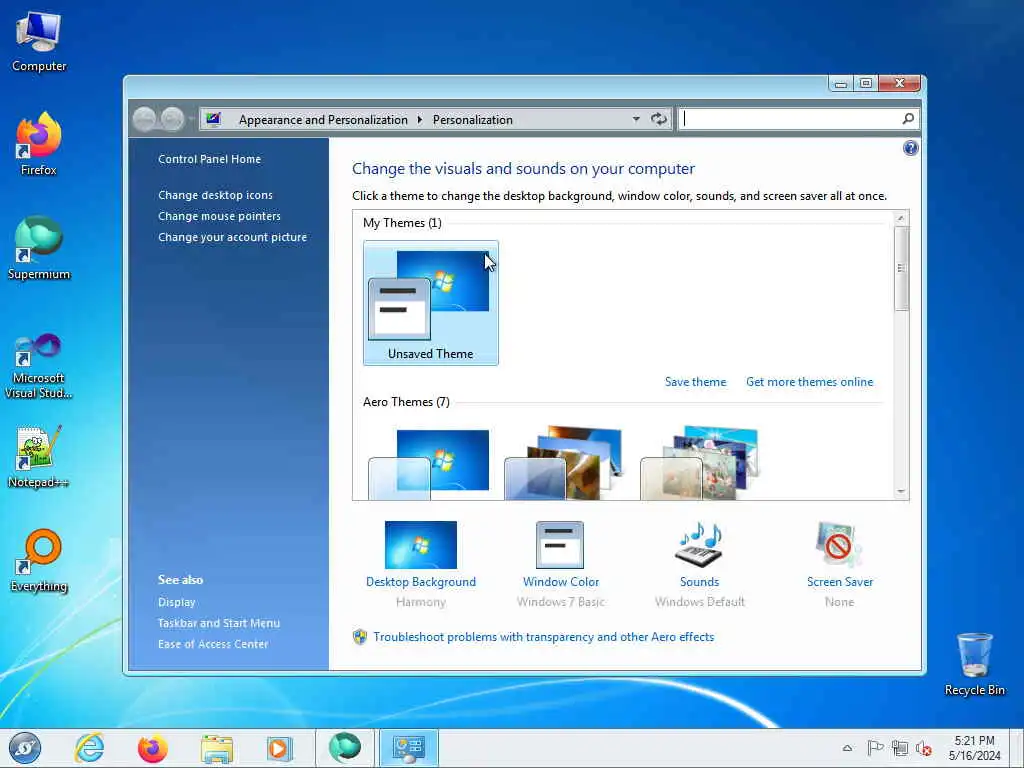Click Appearance and Personalization breadcrumb

click(x=323, y=120)
